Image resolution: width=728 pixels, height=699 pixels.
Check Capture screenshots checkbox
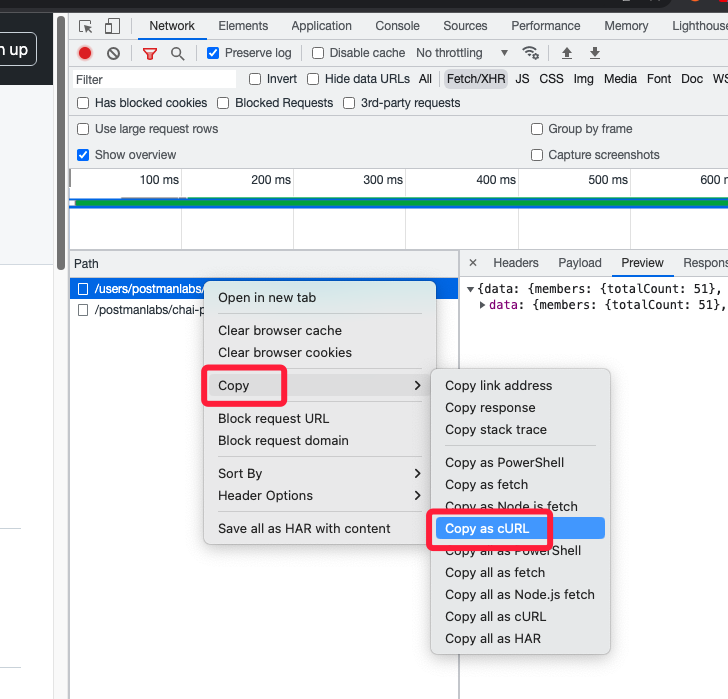(537, 155)
